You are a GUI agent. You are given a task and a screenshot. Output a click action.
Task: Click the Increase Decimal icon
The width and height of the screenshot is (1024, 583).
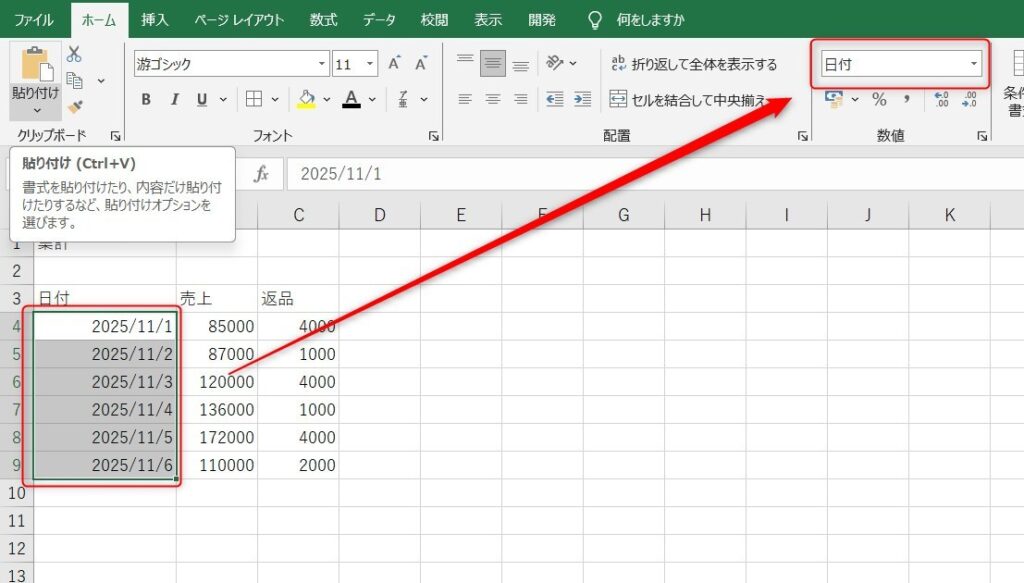pyautogui.click(x=944, y=99)
